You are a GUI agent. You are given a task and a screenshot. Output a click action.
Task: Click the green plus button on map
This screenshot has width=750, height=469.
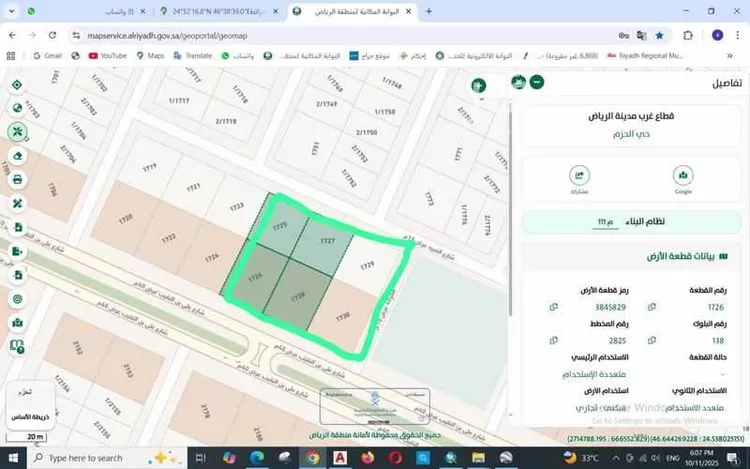[478, 86]
